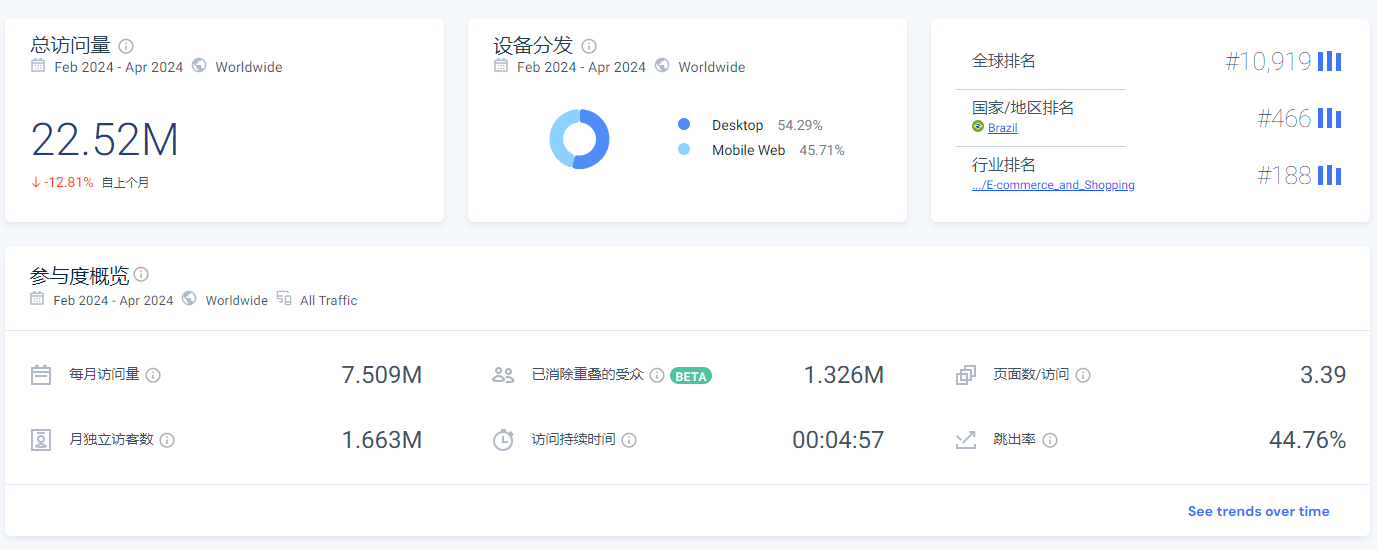
Task: Click info icon beside 页面数/访问
Action: pyautogui.click(x=1083, y=375)
